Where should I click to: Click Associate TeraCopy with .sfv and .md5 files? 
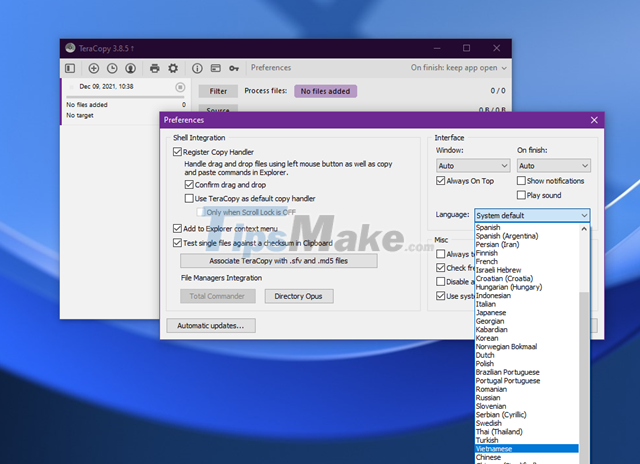coord(279,261)
